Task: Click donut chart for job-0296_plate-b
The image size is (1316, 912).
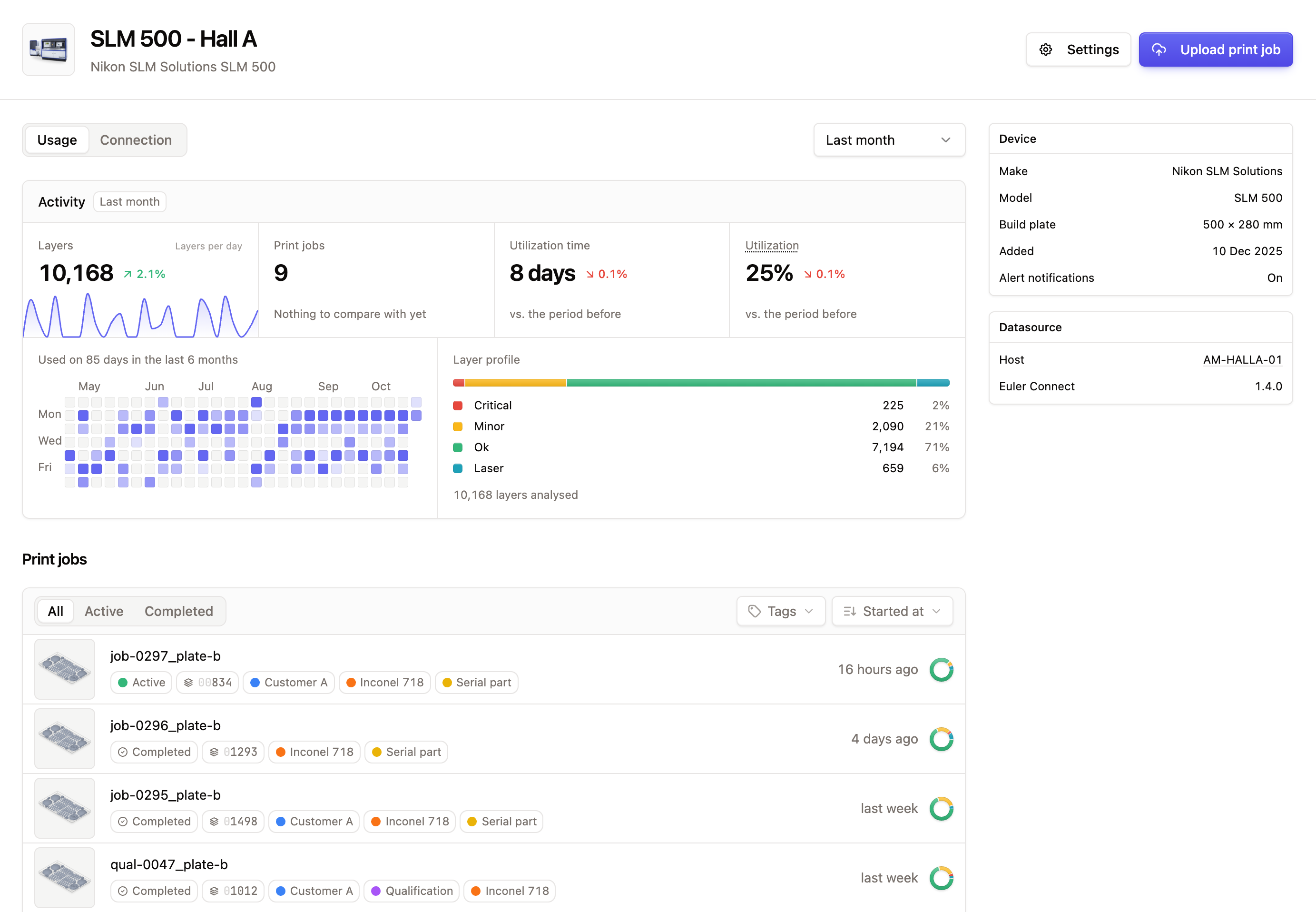Action: pyautogui.click(x=941, y=739)
